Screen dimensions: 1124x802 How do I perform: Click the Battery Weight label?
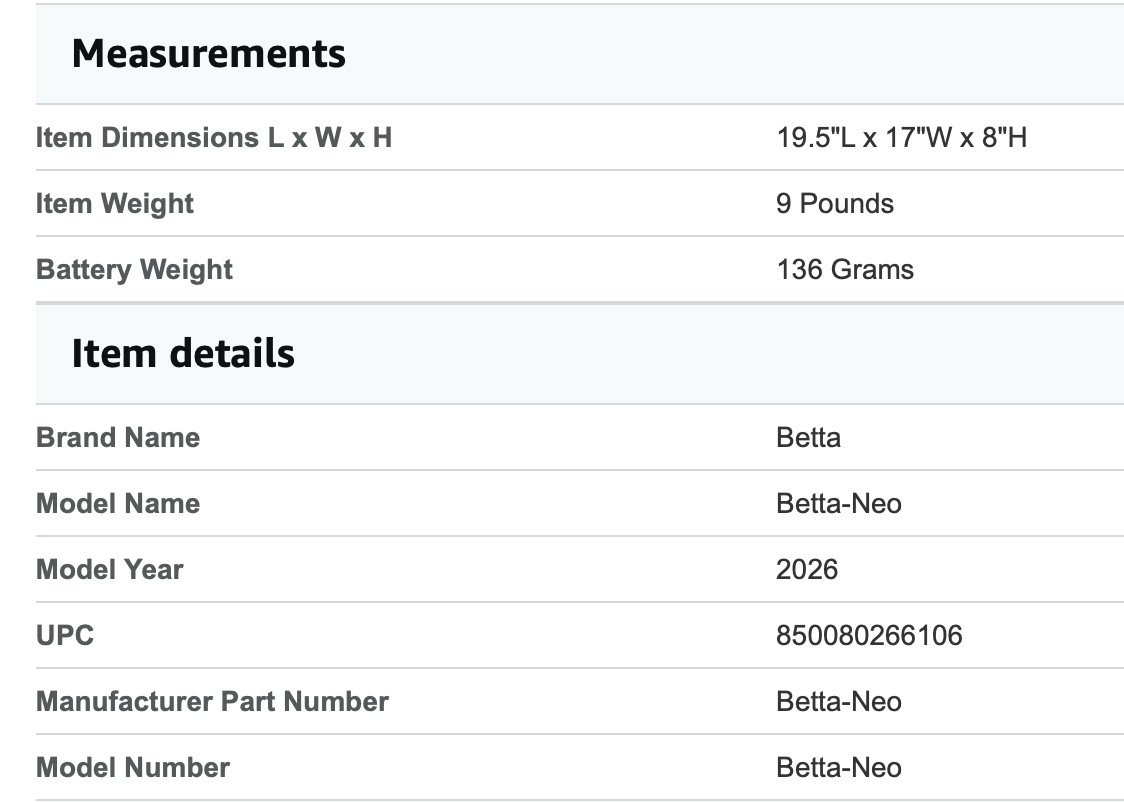pyautogui.click(x=134, y=269)
